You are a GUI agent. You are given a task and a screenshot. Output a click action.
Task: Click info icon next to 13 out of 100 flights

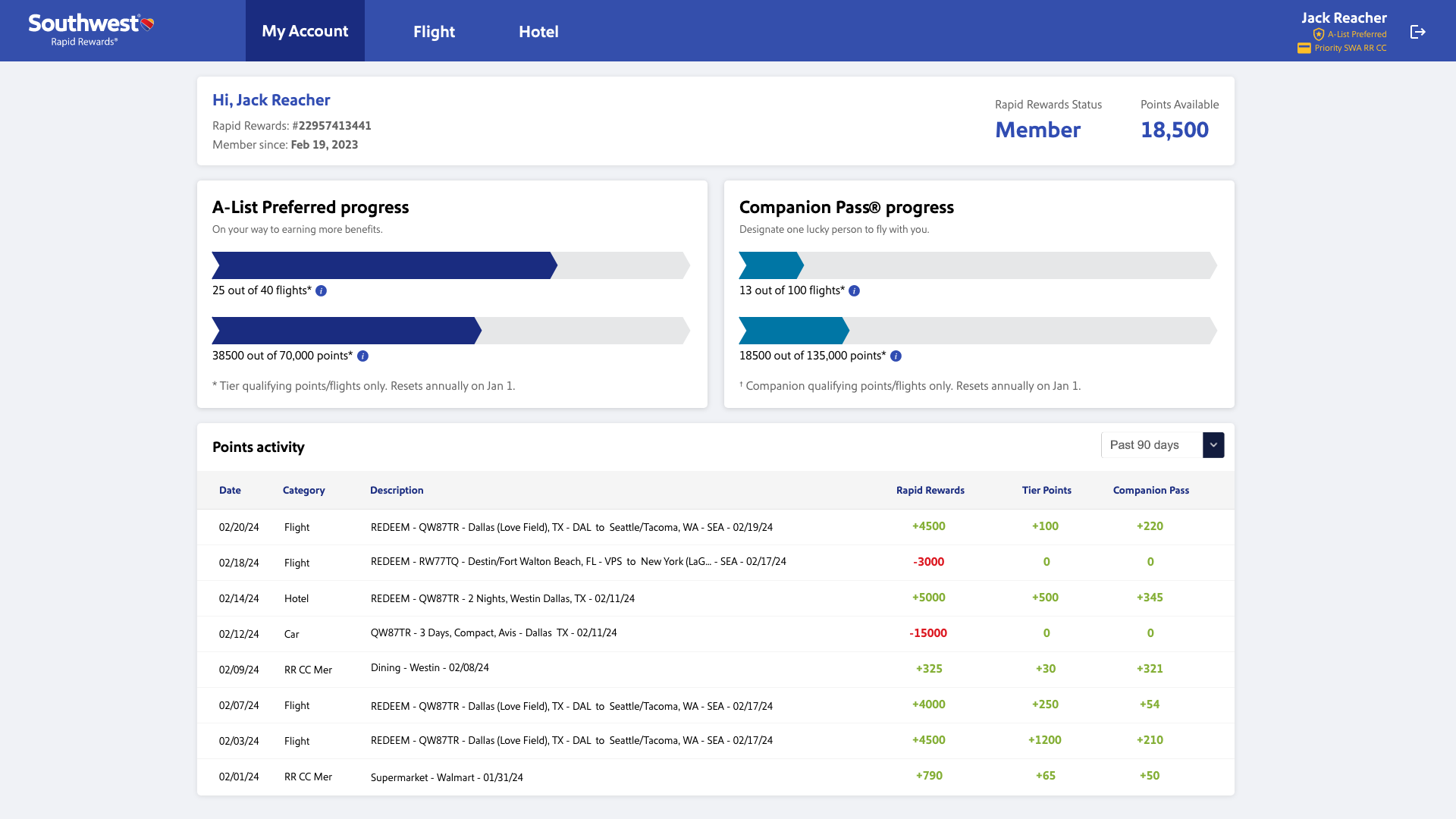[x=854, y=290]
